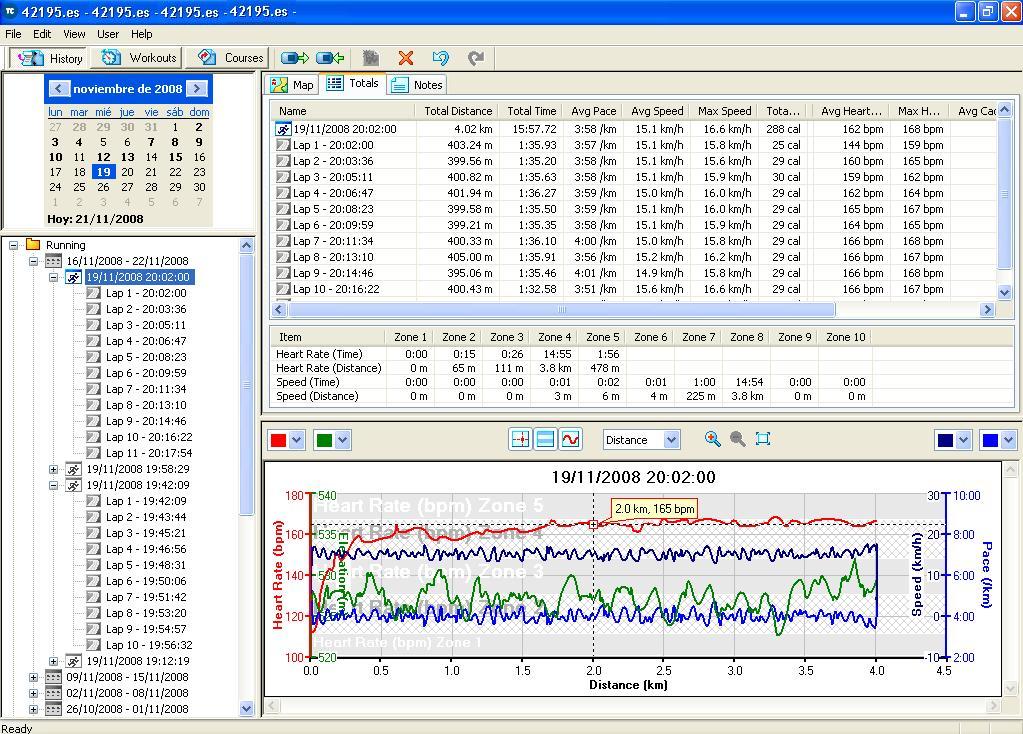The image size is (1023, 734).
Task: Zoom in on the chart
Action: tap(712, 439)
